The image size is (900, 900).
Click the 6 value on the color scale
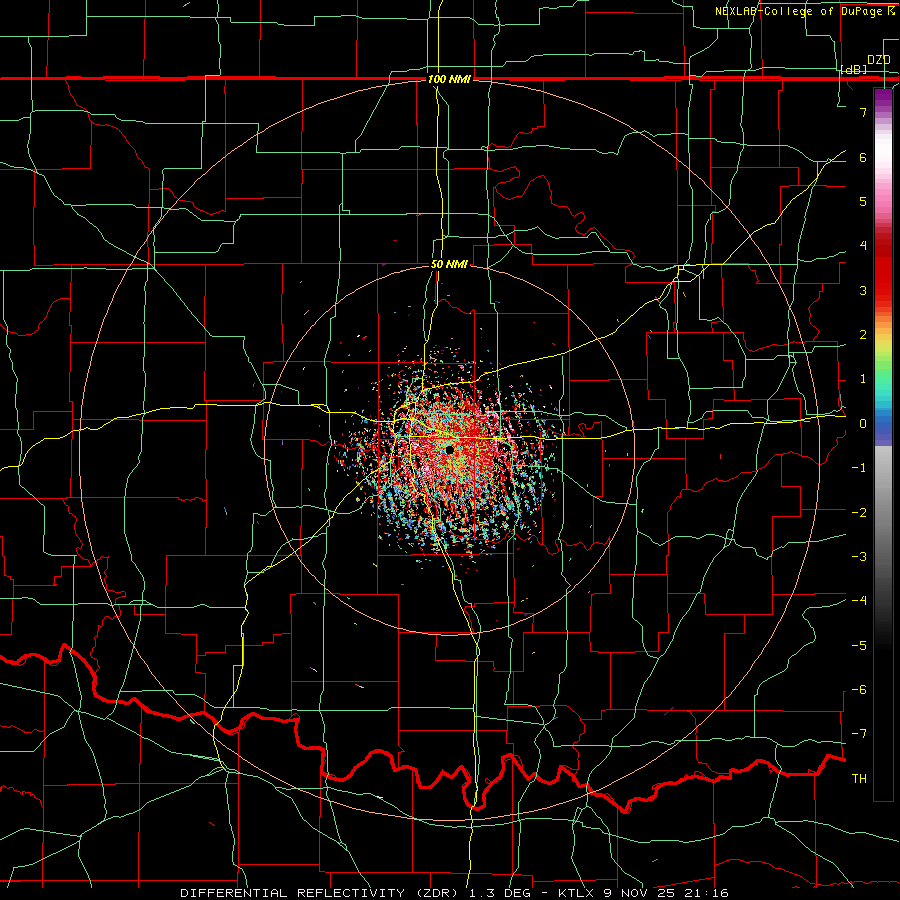pos(863,157)
